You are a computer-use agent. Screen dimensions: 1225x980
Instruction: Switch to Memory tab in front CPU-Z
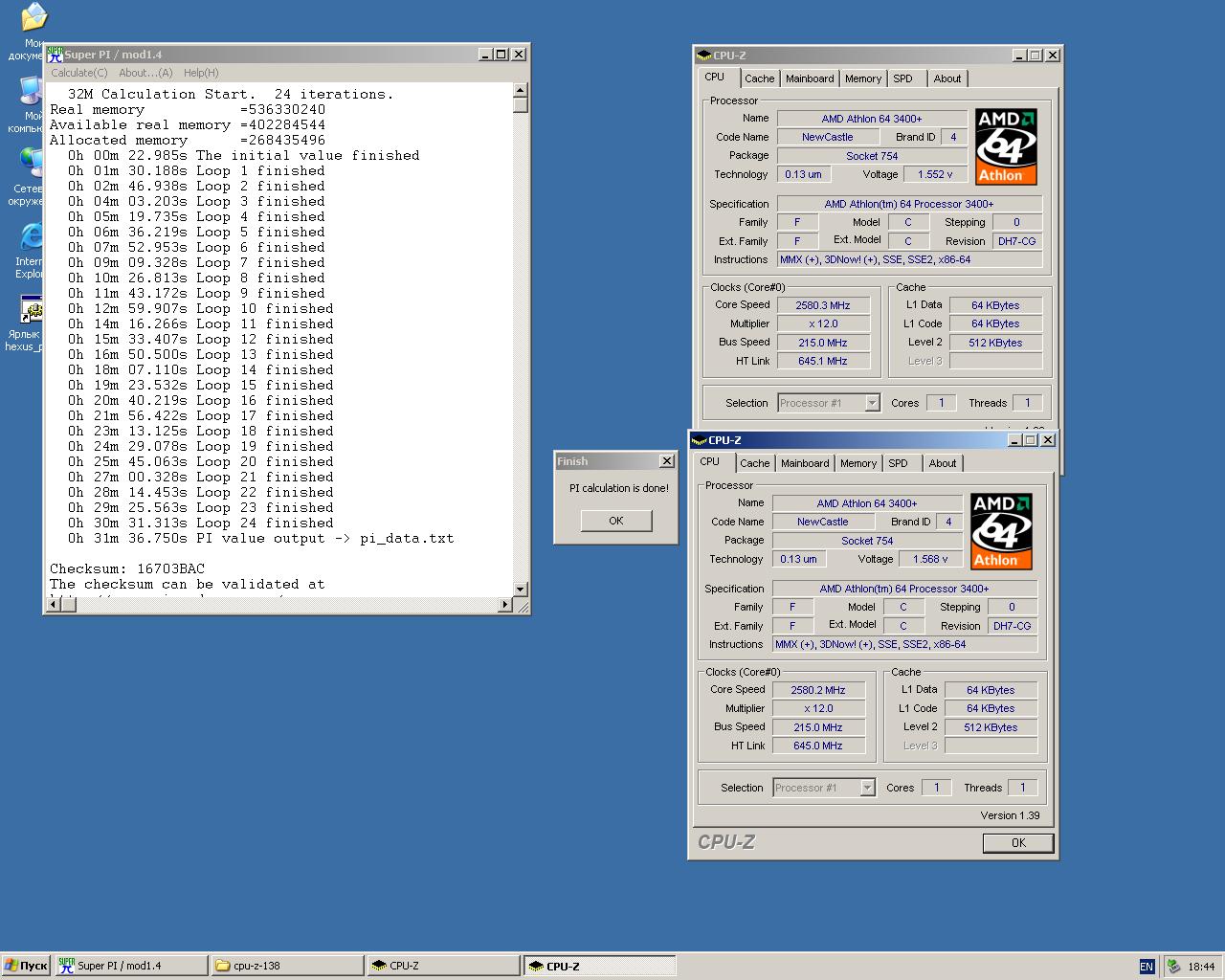tap(857, 463)
